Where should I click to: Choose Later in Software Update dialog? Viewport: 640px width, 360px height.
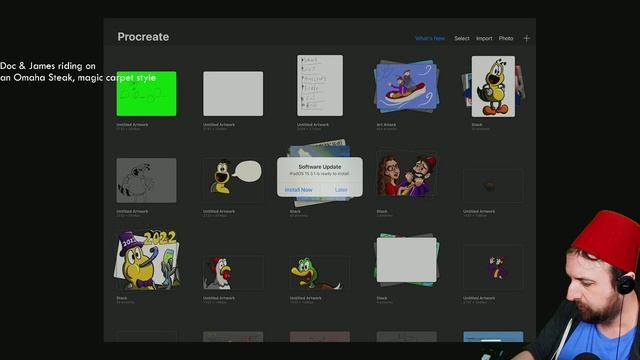click(341, 190)
